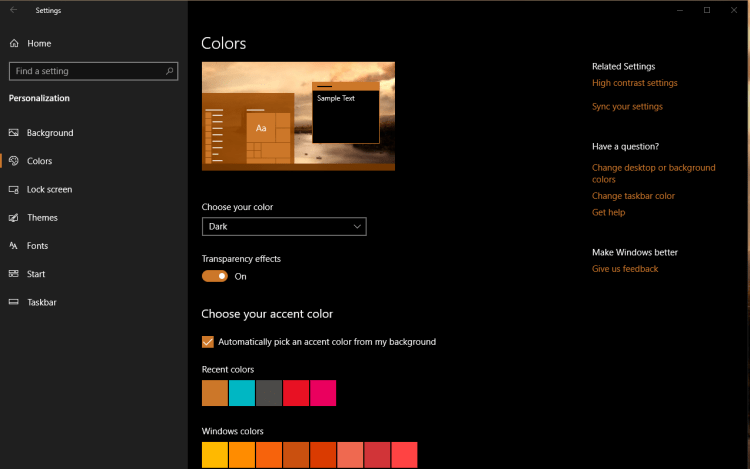Pick the yellow Windows colors swatch
The image size is (750, 469).
coord(215,456)
